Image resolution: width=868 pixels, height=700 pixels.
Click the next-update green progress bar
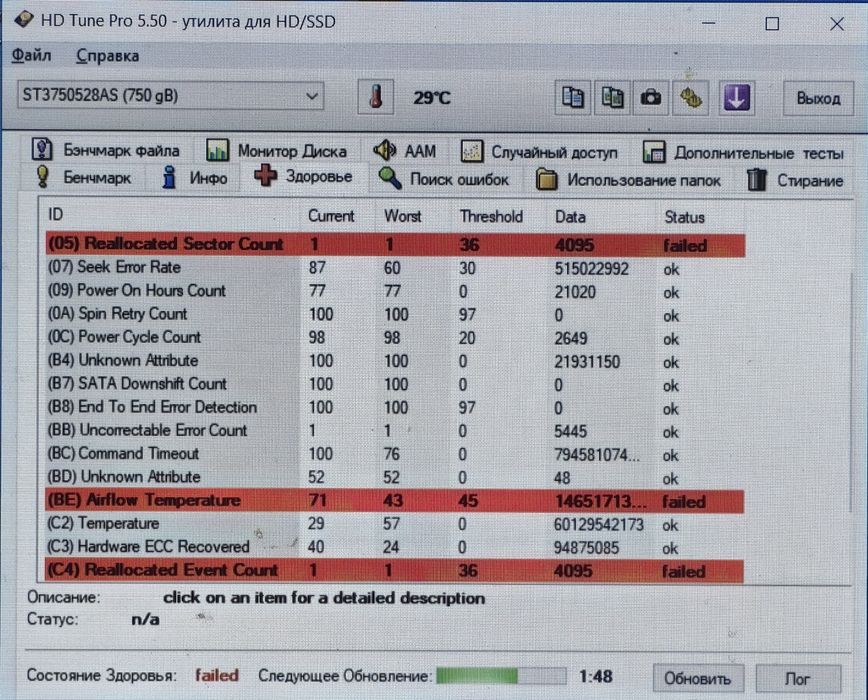pos(501,676)
